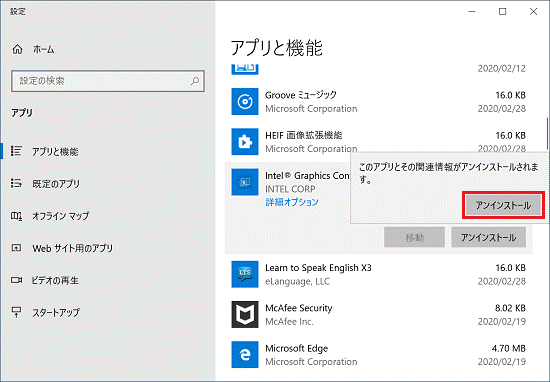Viewport: 550px width, 382px height.
Task: Focus the 設定の検索 search box
Action: pos(108,81)
